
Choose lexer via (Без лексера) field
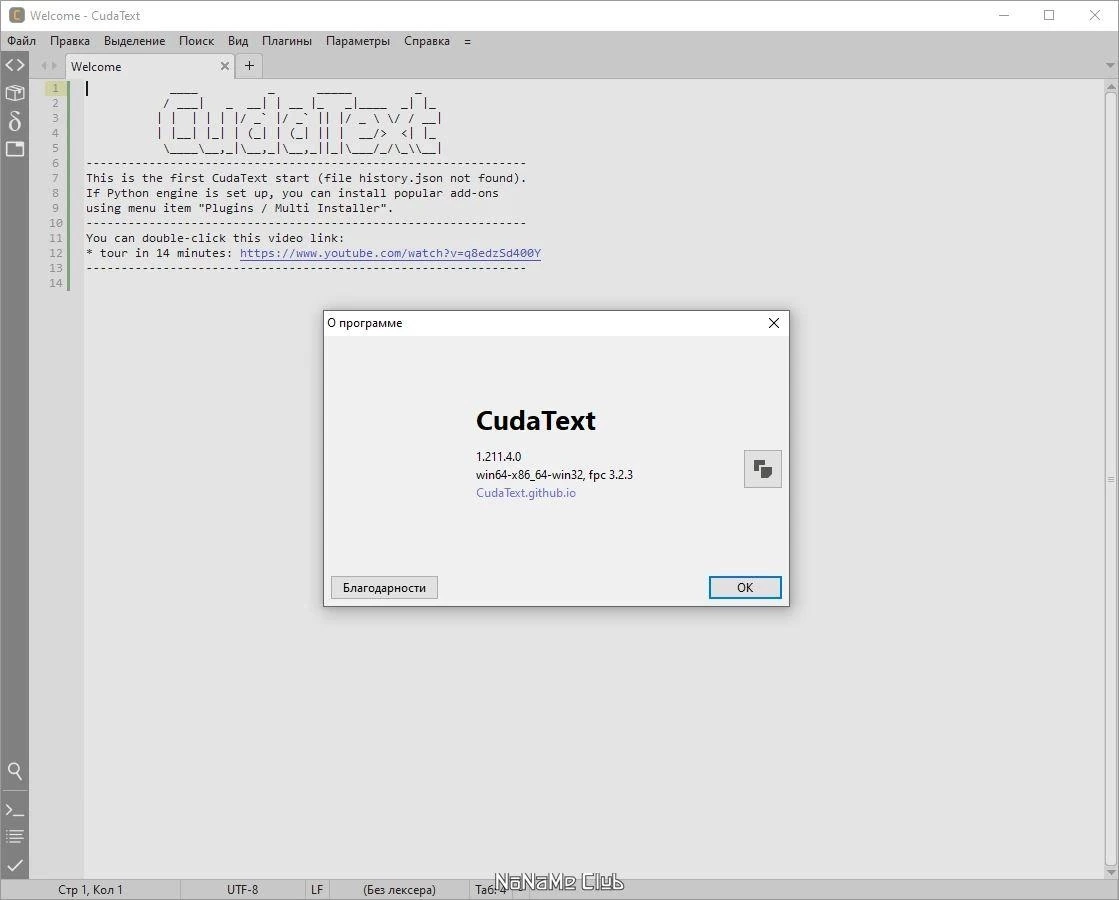399,889
